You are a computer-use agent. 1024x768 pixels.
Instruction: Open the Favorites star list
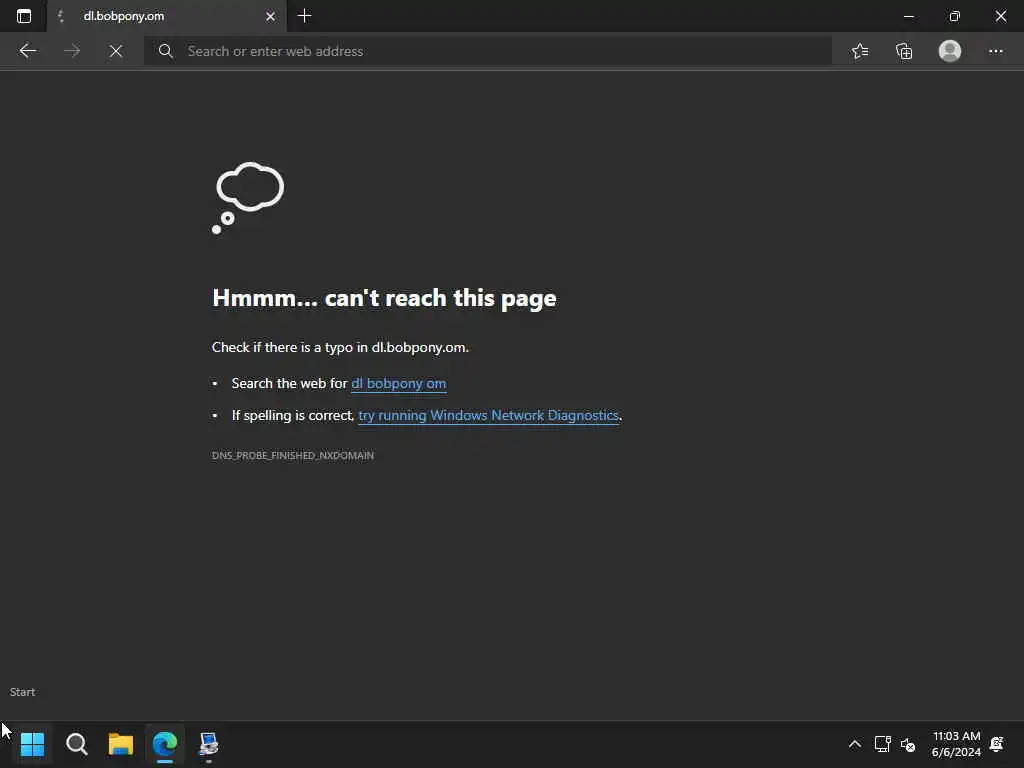pos(860,51)
